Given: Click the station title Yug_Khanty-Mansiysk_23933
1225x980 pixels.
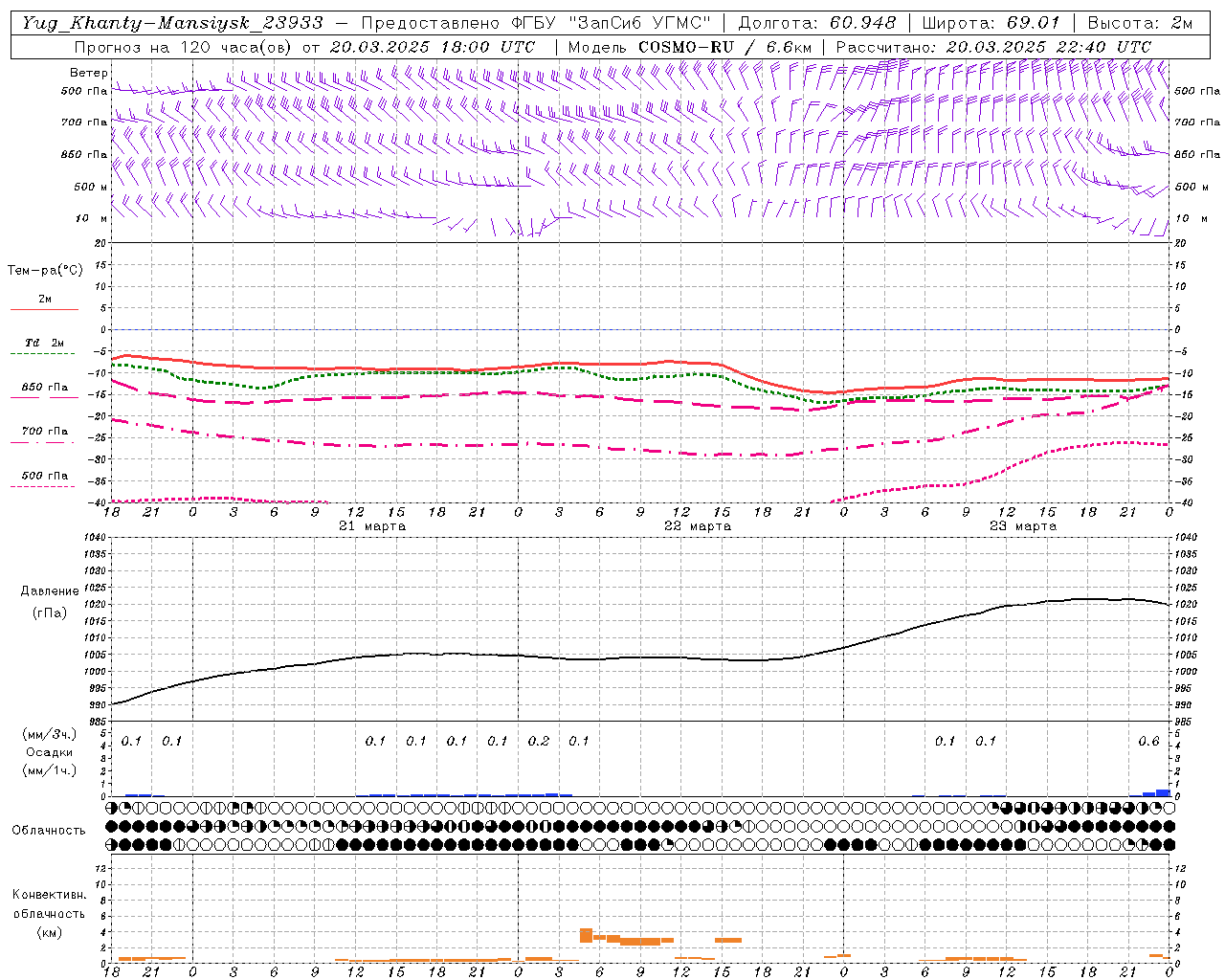Looking at the screenshot, I should 172,23.
